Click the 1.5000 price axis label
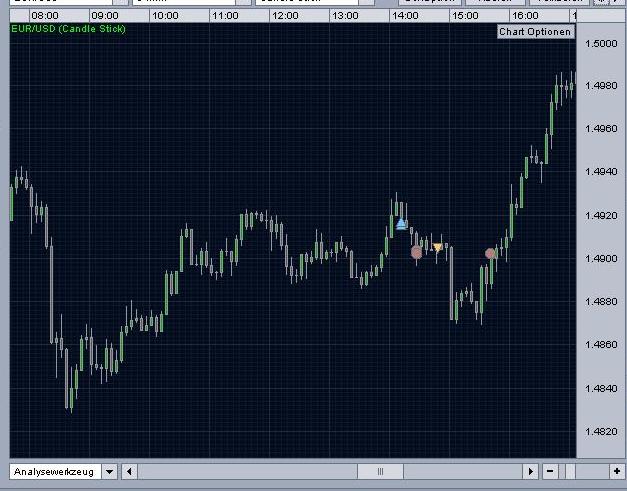The width and height of the screenshot is (627, 491). 601,43
